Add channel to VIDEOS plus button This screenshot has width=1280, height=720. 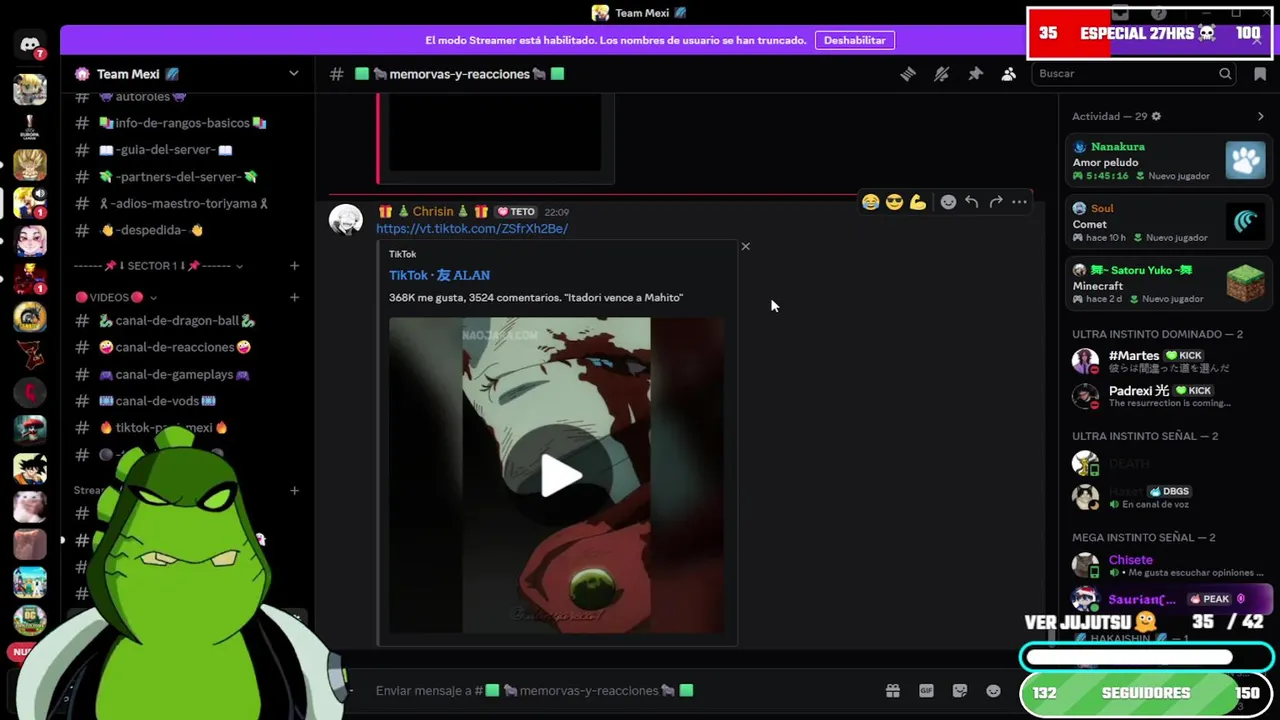point(294,297)
